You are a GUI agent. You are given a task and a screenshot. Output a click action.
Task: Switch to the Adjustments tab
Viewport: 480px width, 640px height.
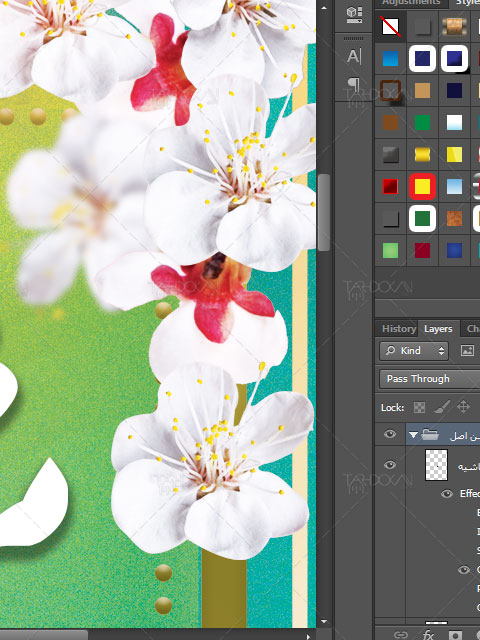pos(411,2)
